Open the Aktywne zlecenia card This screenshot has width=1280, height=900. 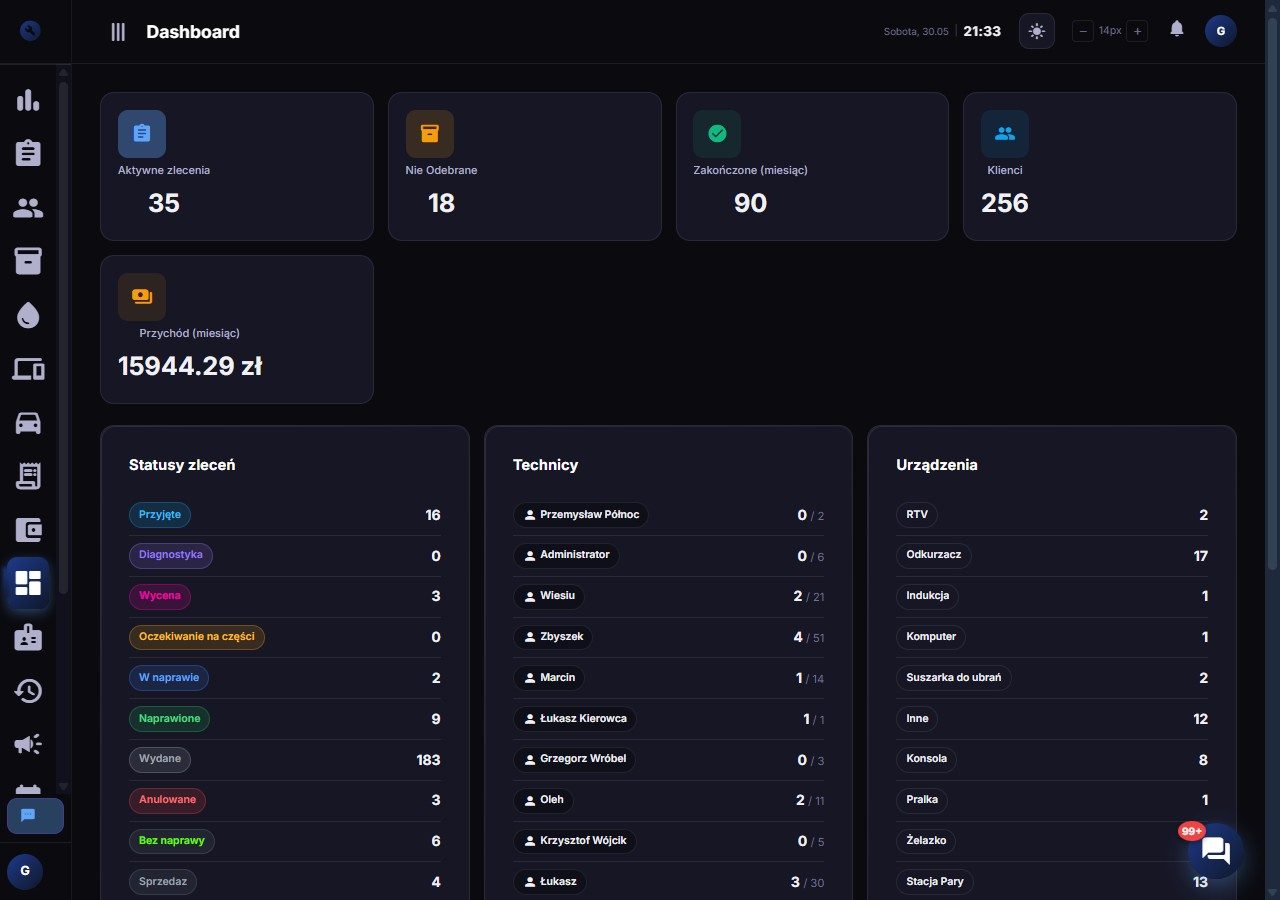pos(237,166)
